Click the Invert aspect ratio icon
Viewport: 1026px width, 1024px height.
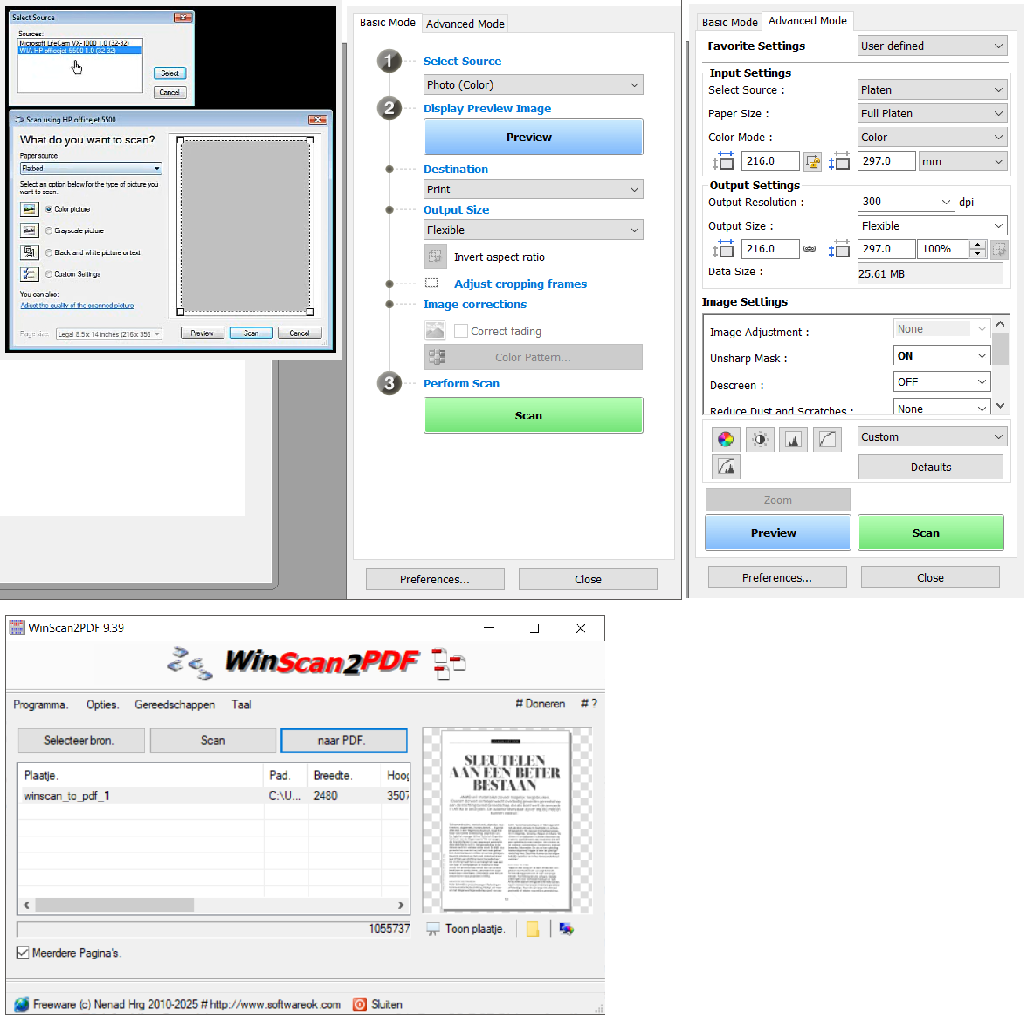point(435,257)
